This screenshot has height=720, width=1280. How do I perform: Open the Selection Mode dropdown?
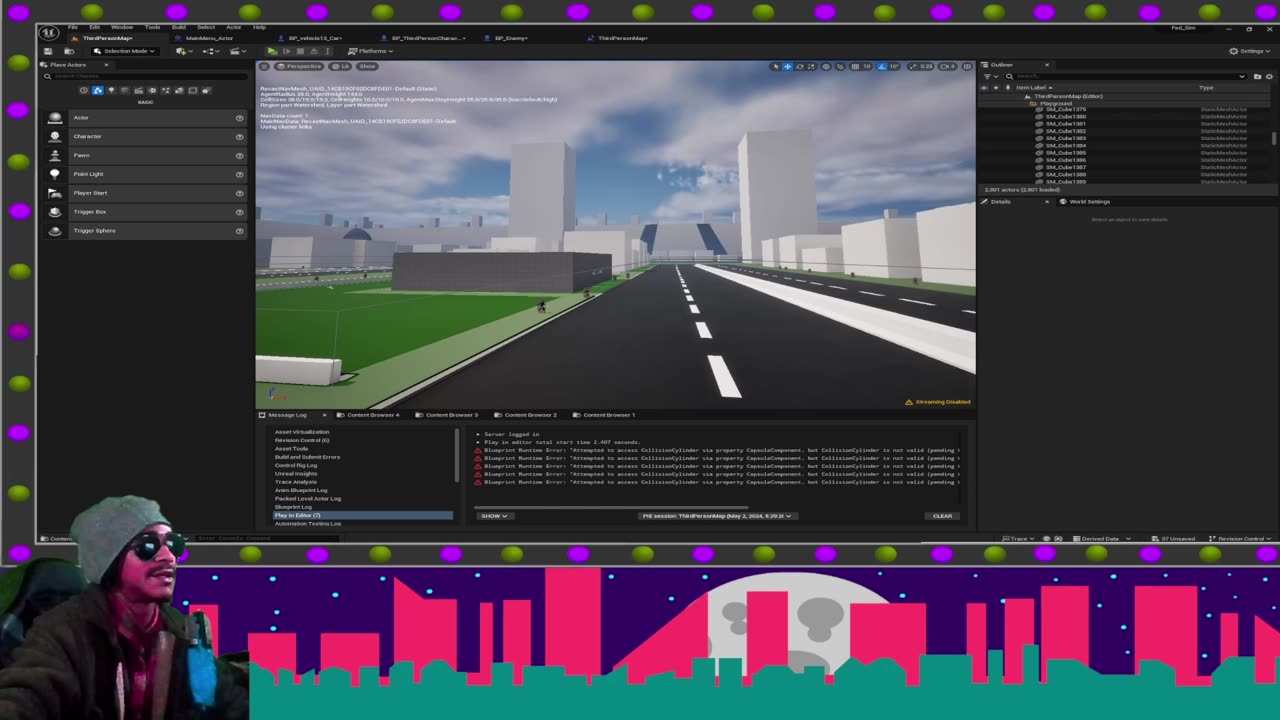pyautogui.click(x=125, y=51)
